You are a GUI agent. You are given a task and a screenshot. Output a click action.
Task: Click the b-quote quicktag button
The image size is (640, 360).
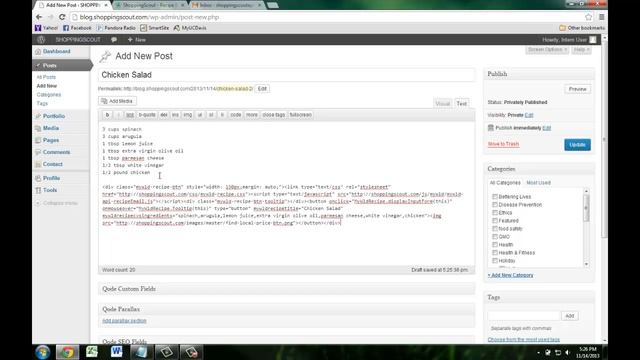click(147, 115)
